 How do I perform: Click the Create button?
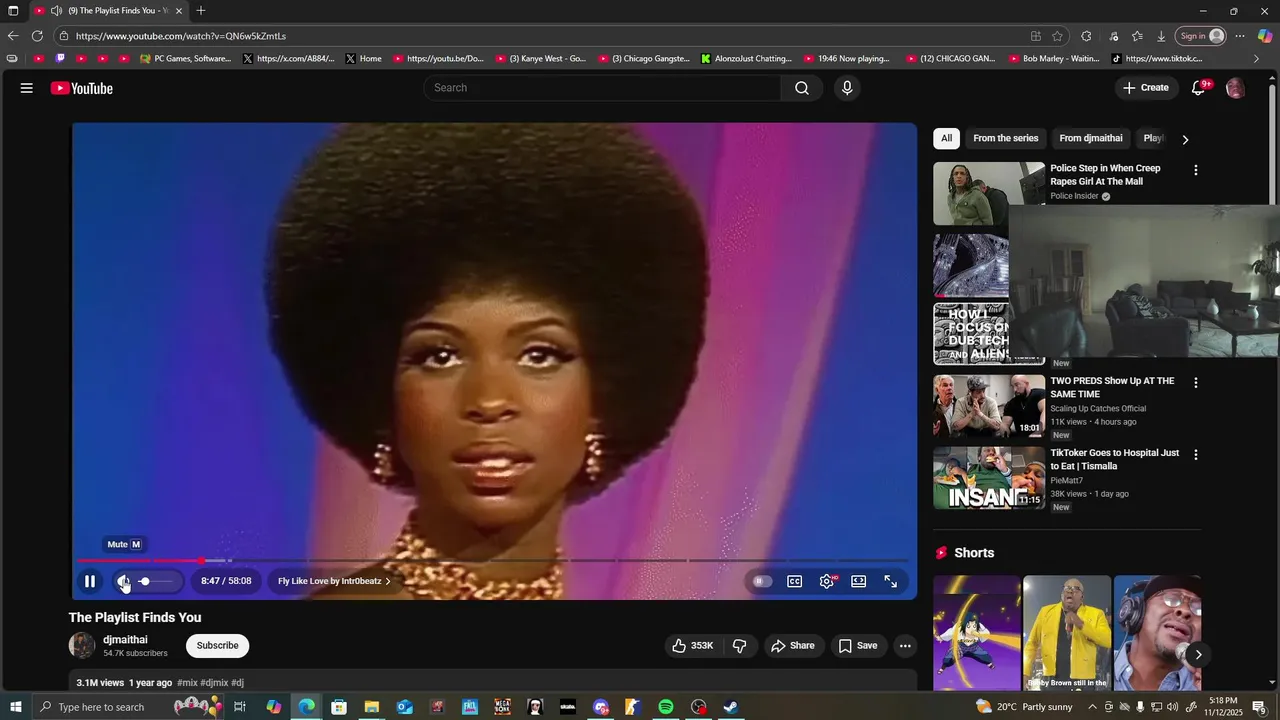coord(1146,88)
